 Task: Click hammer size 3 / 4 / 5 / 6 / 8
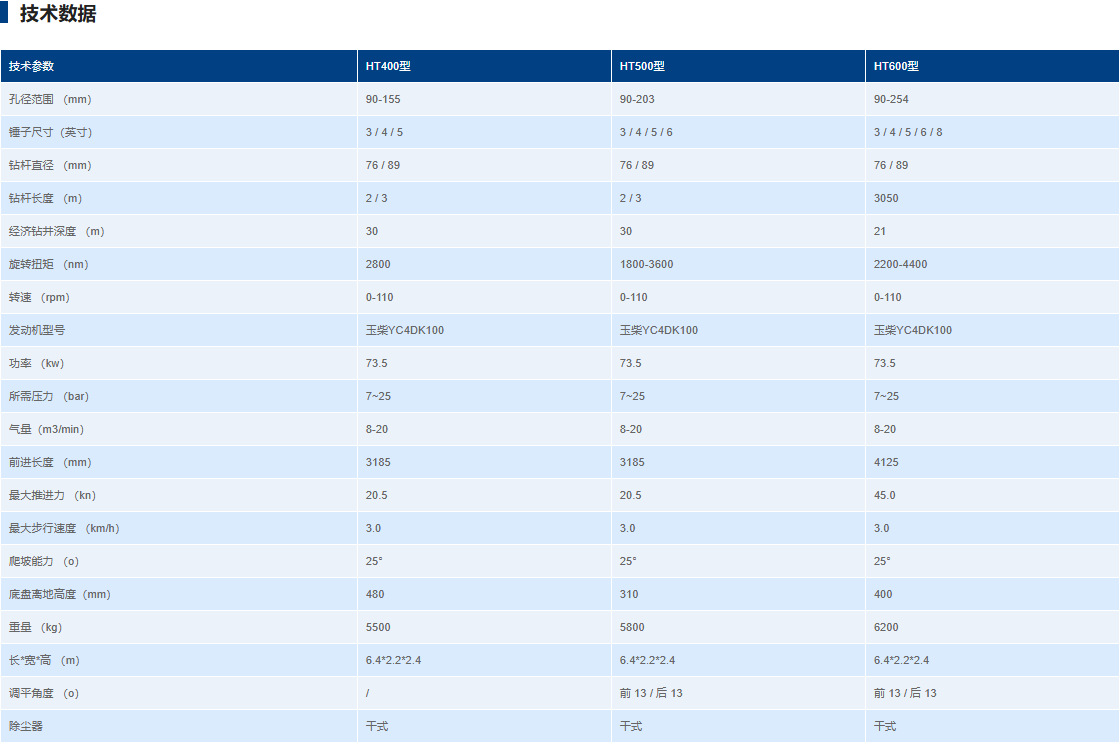point(908,132)
